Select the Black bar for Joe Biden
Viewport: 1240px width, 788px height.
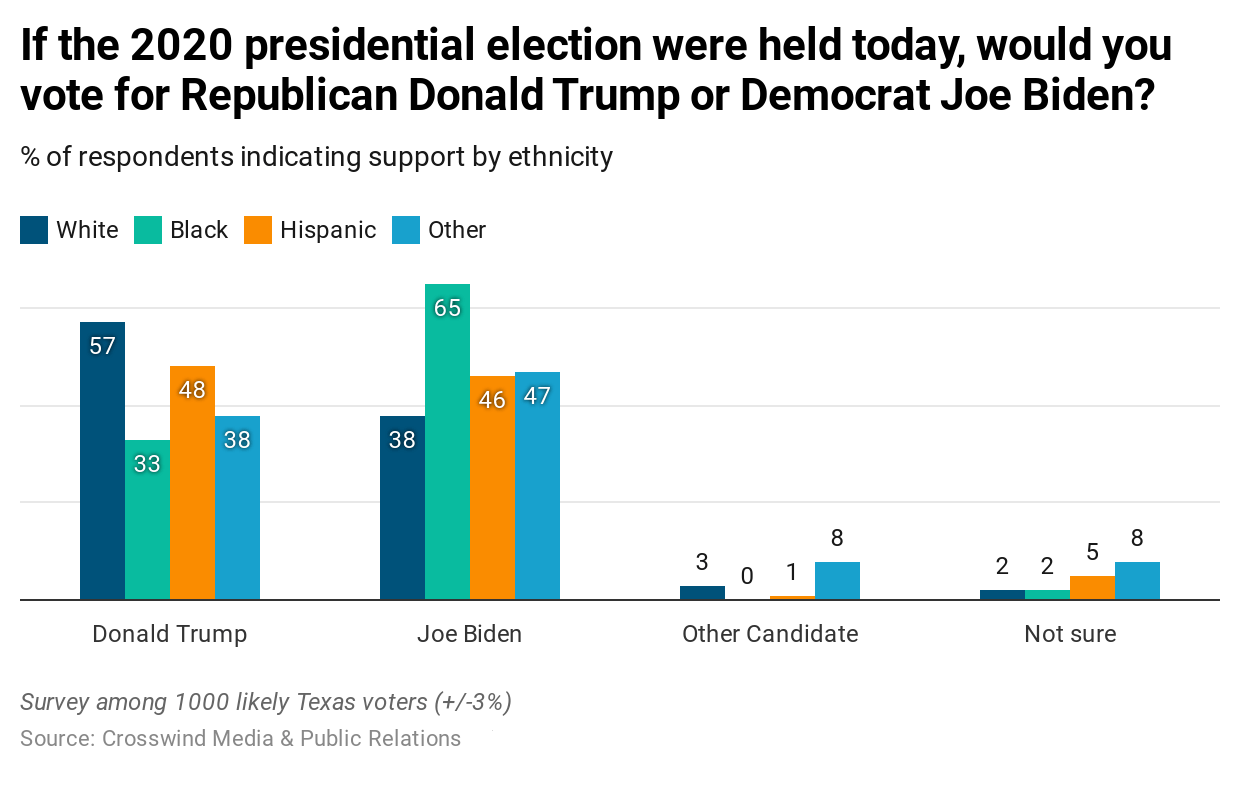point(447,442)
